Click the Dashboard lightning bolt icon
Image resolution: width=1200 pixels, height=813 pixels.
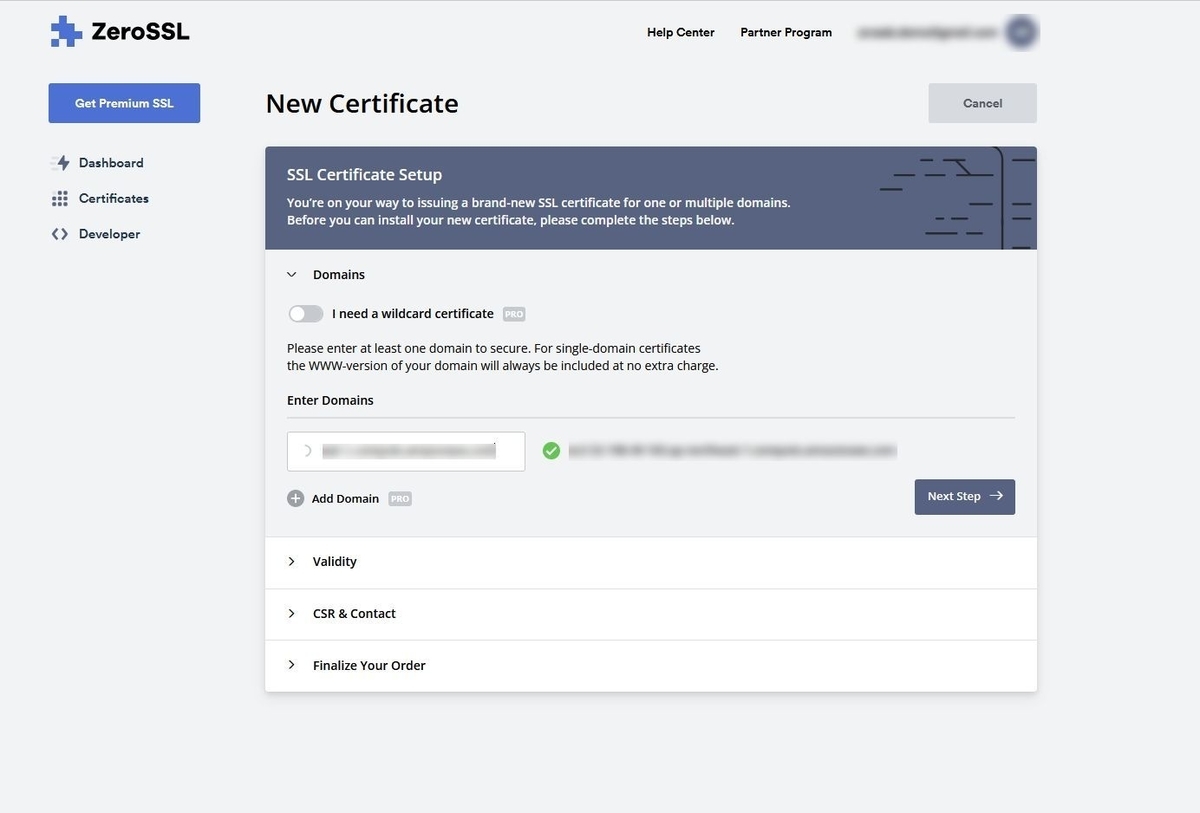(x=61, y=163)
